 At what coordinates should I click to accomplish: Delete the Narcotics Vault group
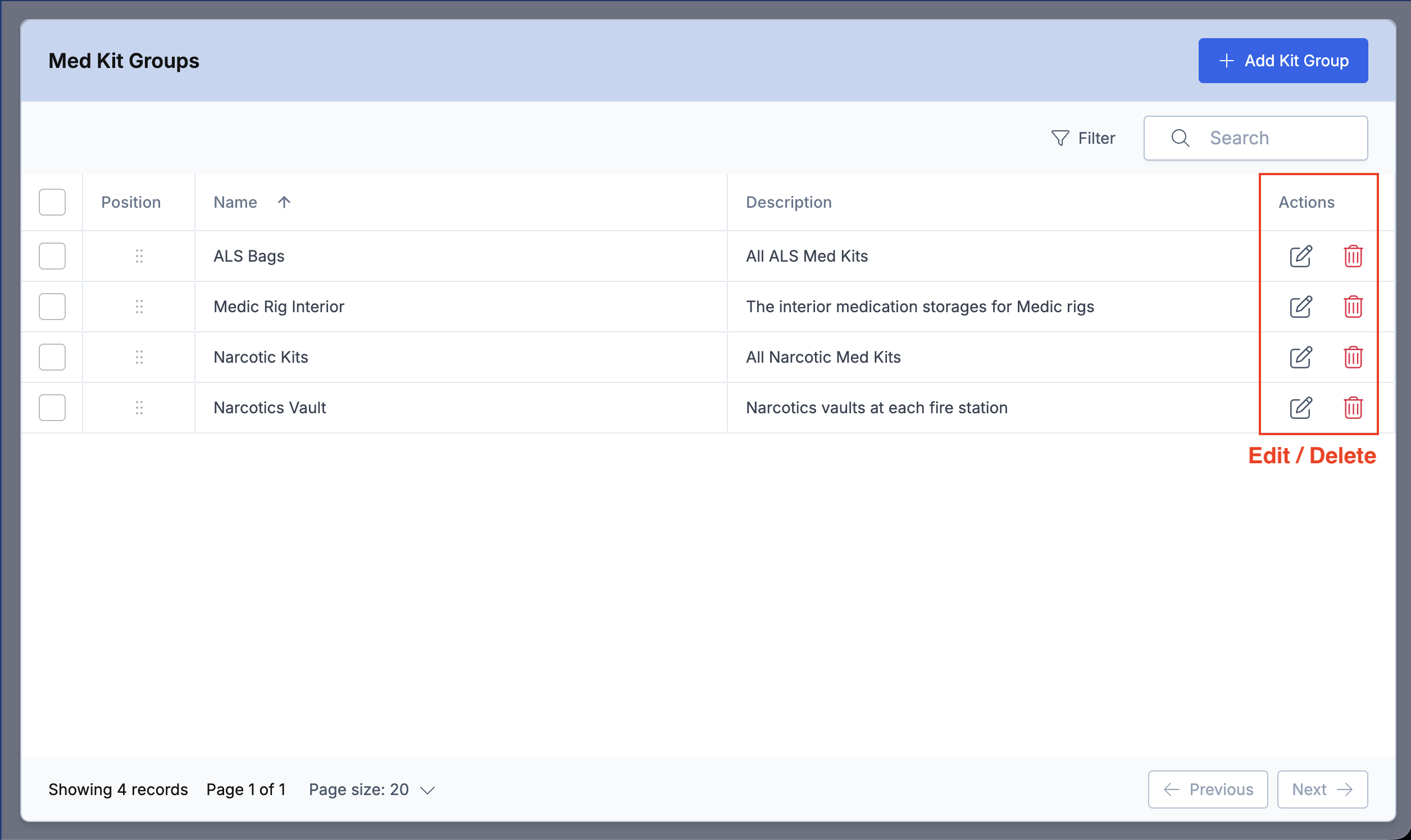coord(1353,408)
